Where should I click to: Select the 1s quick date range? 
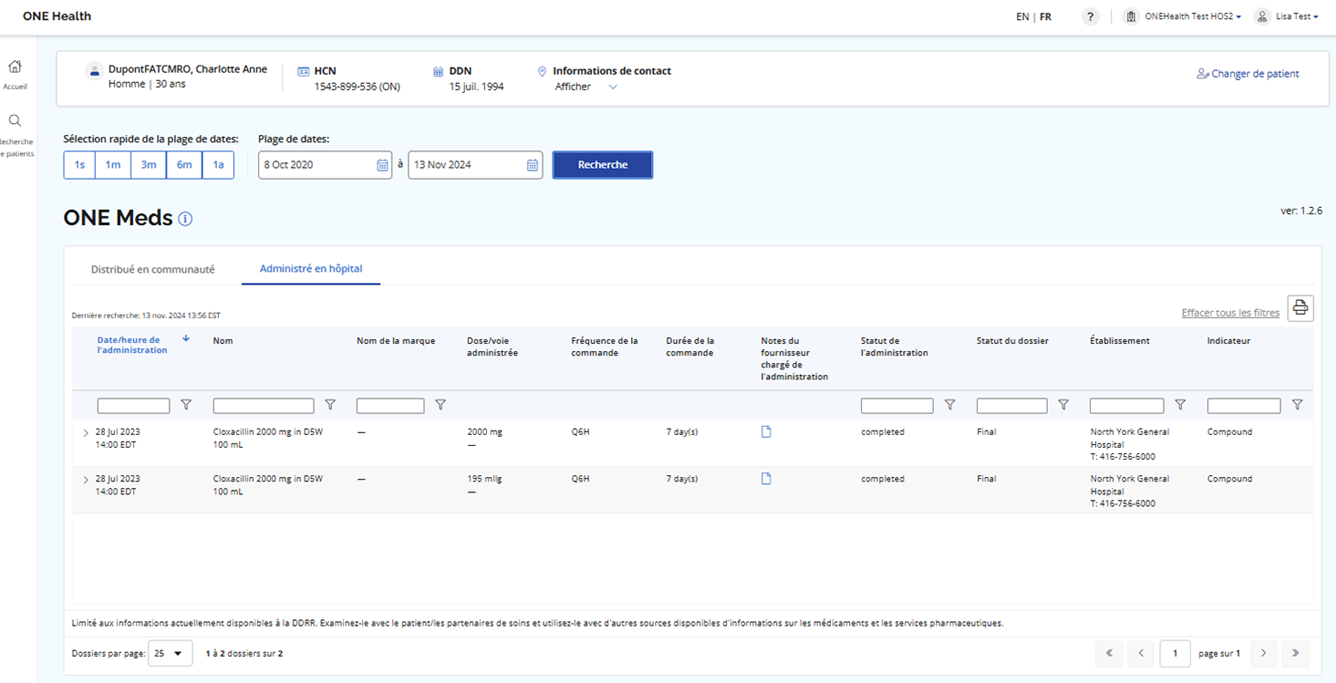pyautogui.click(x=80, y=165)
